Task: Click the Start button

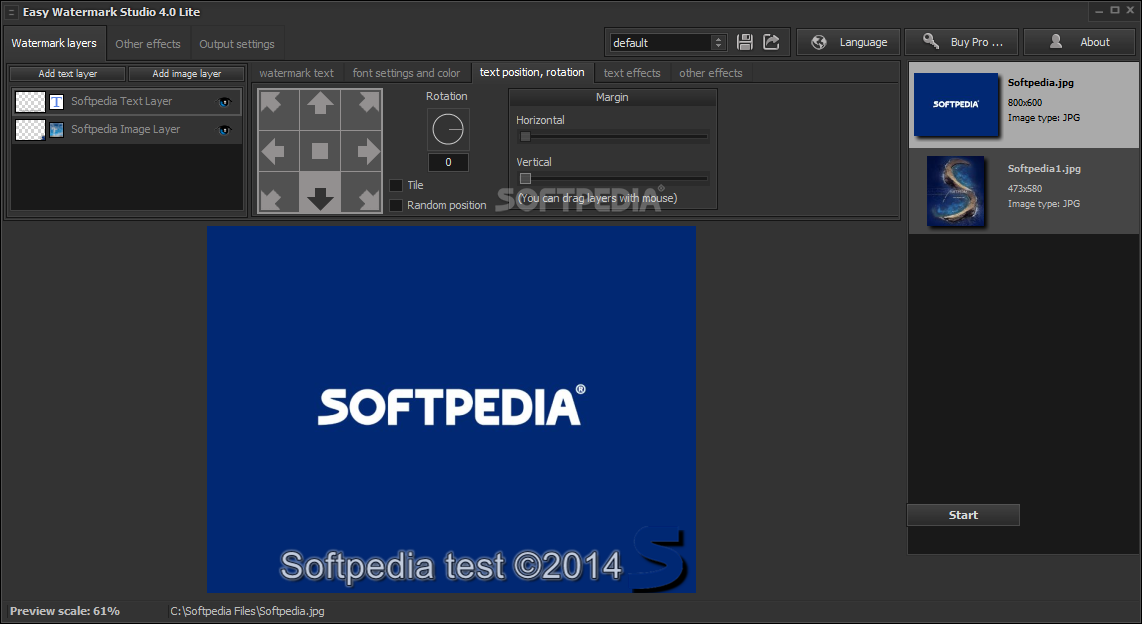Action: click(x=963, y=515)
